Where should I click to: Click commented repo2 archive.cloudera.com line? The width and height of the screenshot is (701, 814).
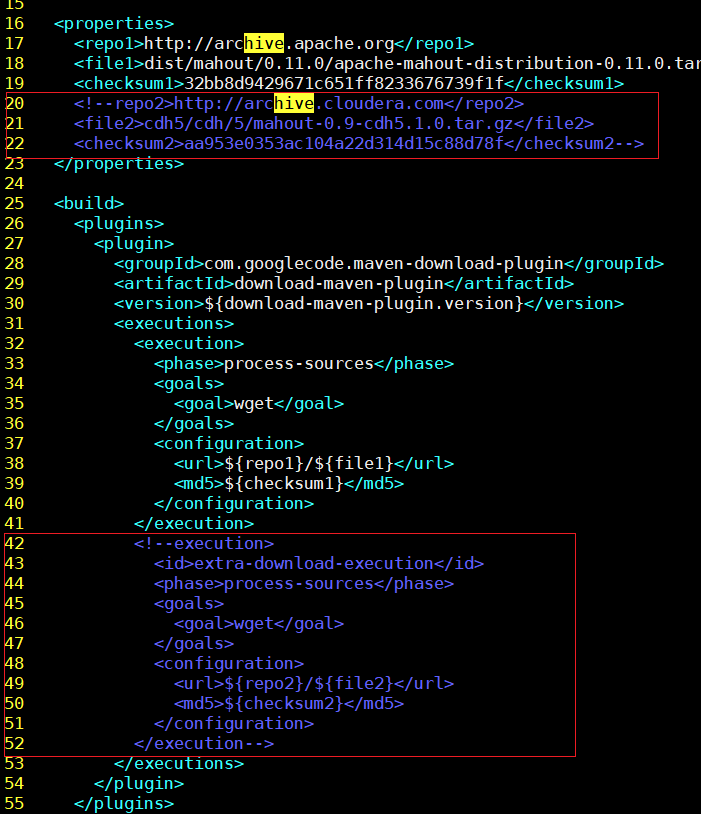click(x=299, y=104)
